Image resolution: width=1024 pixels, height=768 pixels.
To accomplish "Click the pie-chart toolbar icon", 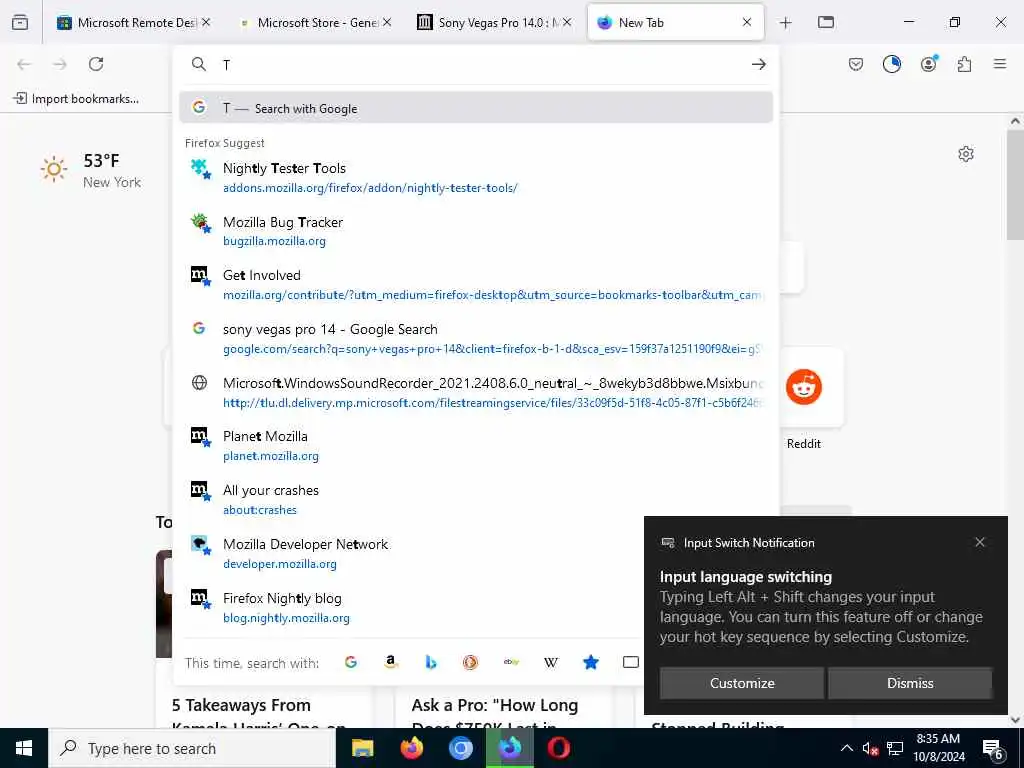I will (x=891, y=64).
